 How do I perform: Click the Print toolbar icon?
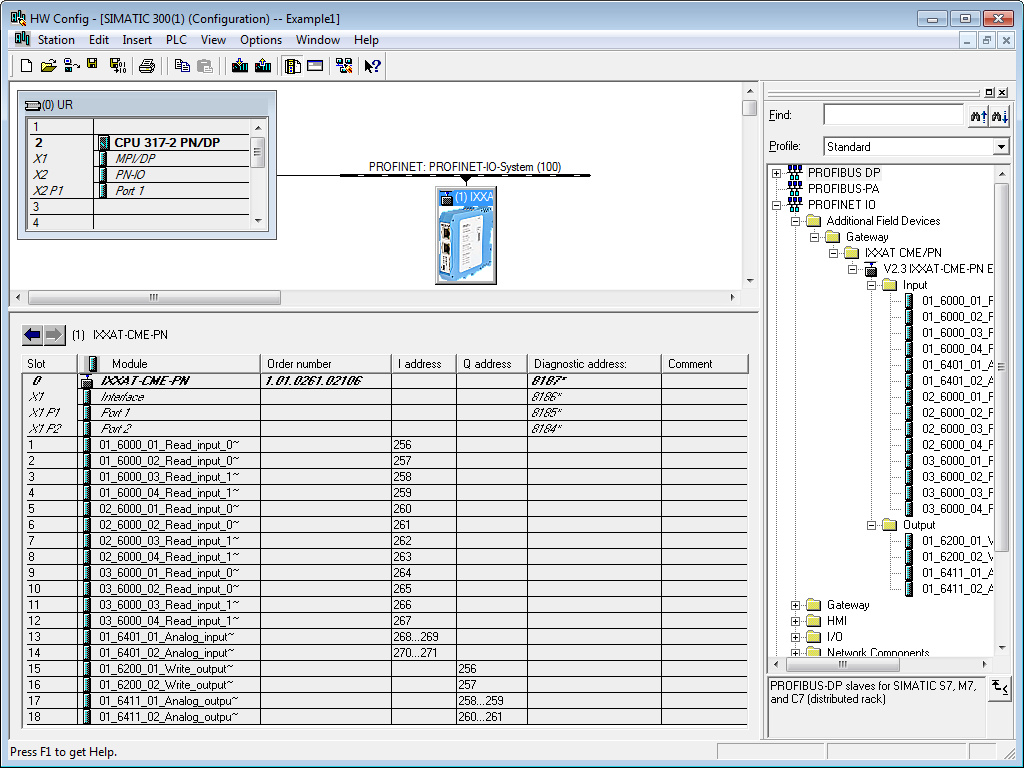(147, 65)
